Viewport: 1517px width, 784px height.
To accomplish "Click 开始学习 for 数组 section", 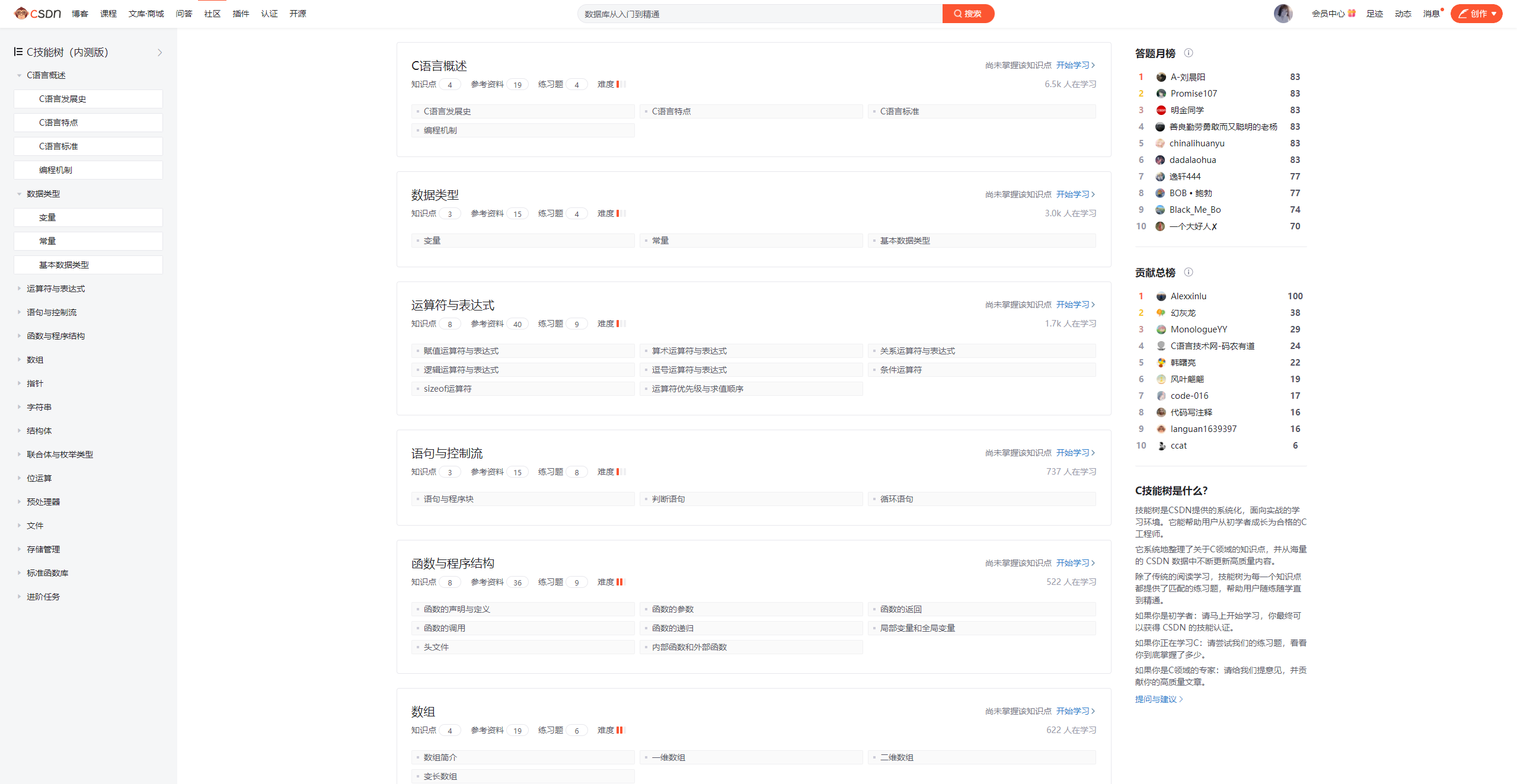I will pos(1075,711).
